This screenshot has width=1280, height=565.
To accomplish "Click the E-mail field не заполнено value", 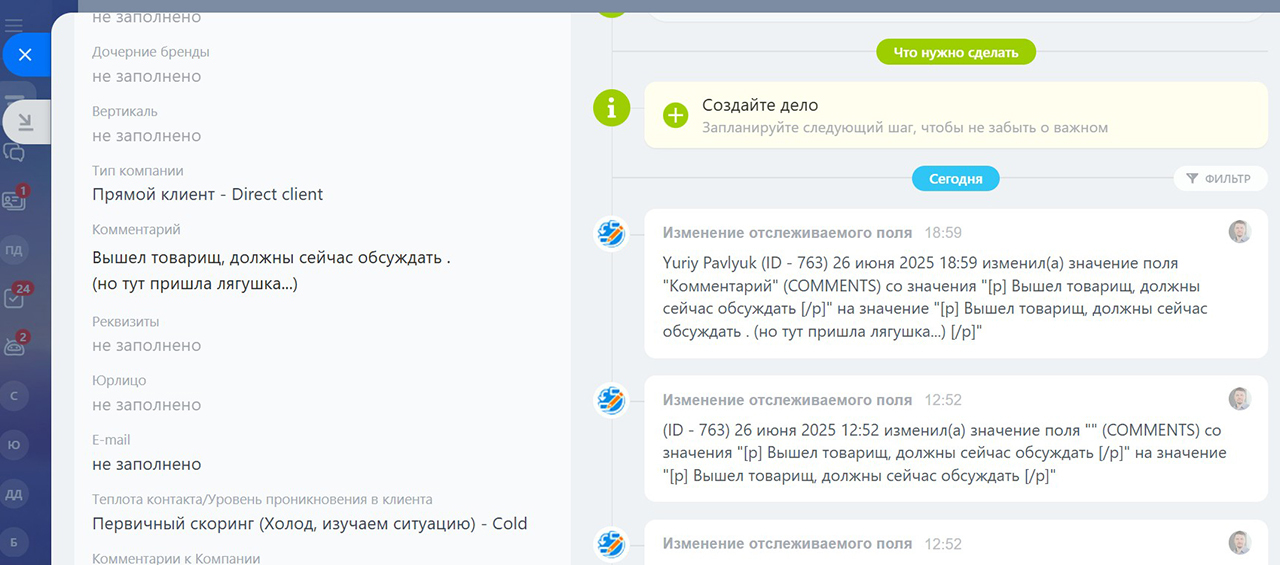I will pyautogui.click(x=147, y=464).
